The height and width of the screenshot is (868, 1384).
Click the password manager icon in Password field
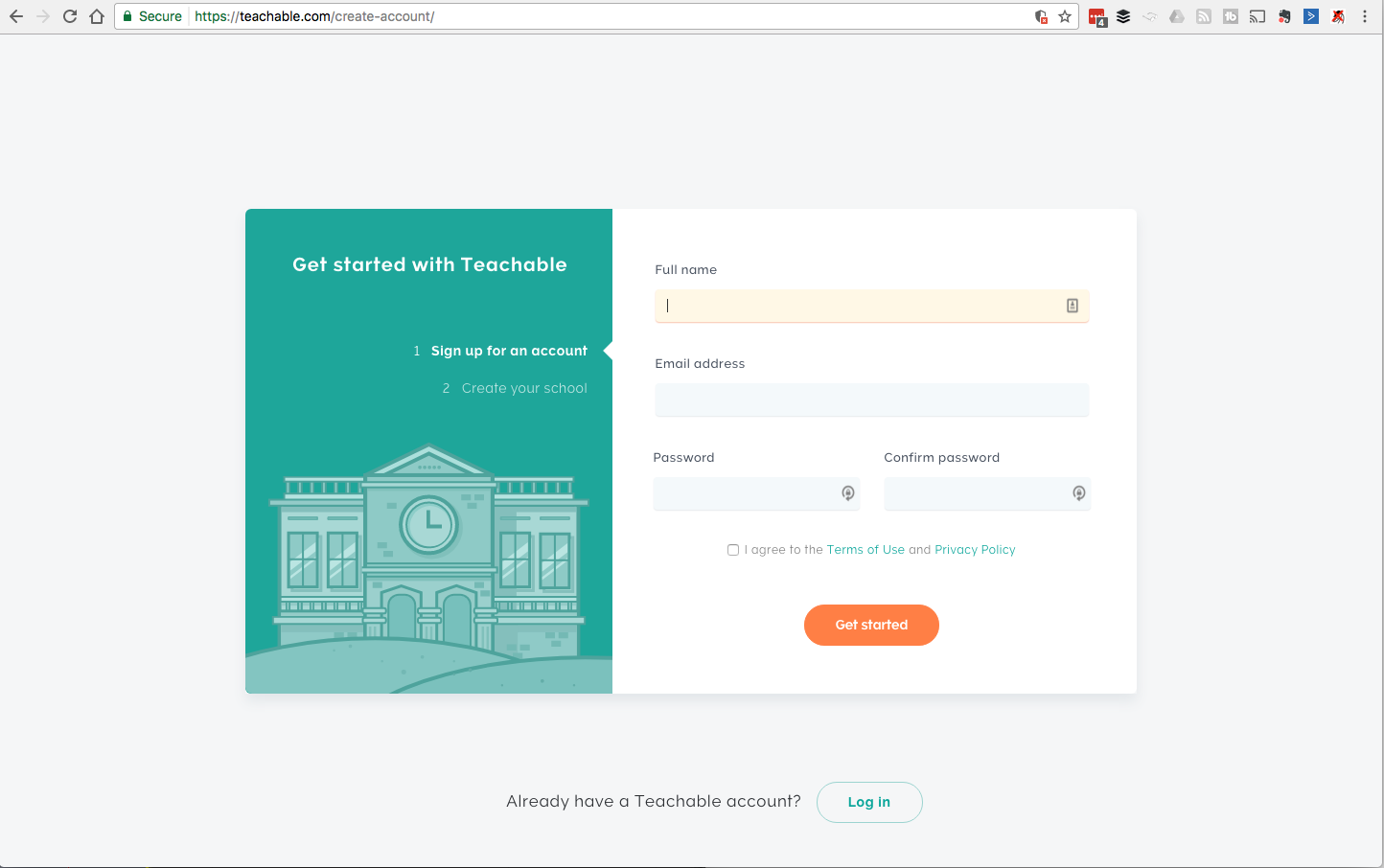[x=848, y=493]
